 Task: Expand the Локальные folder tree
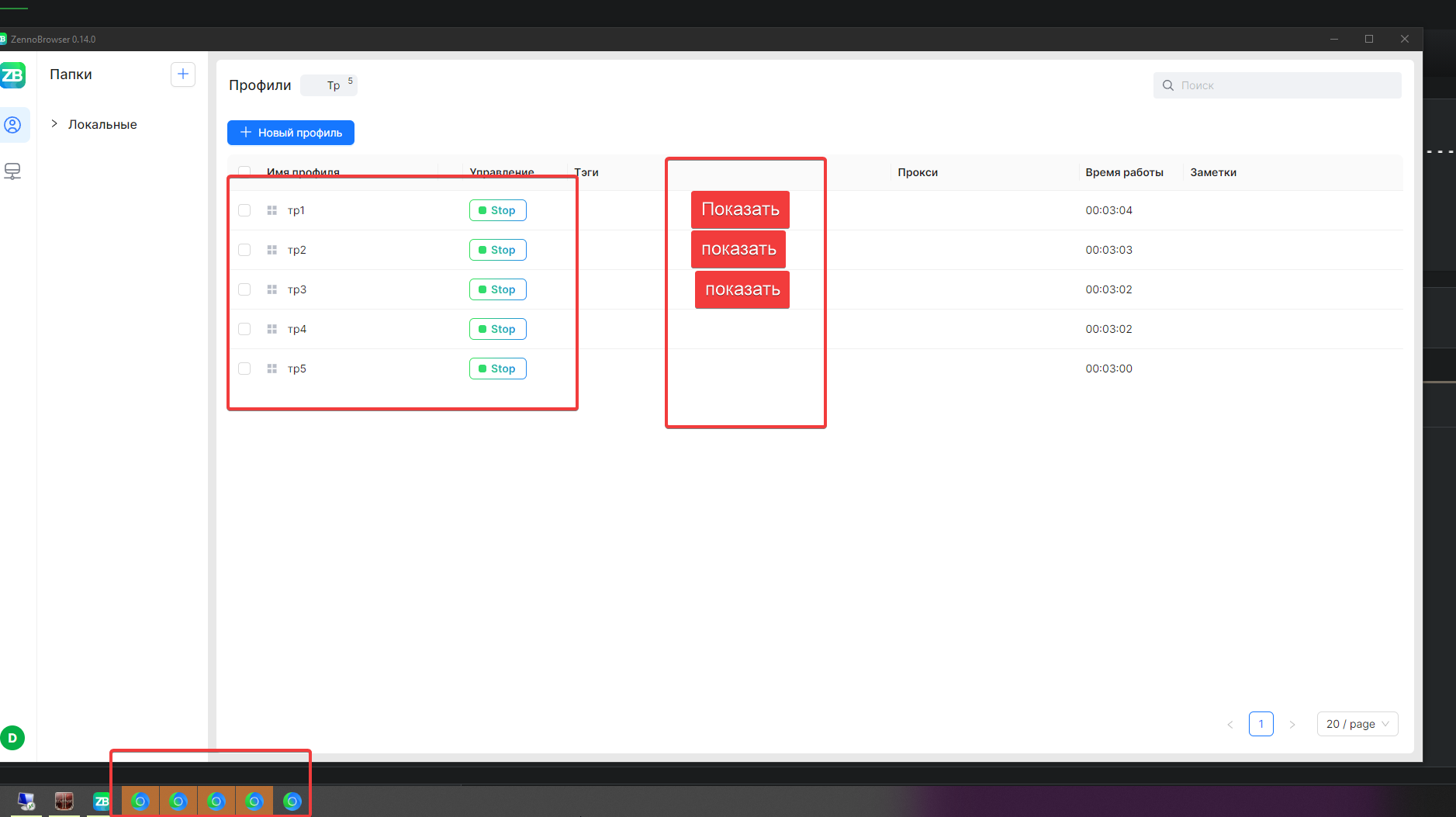54,124
